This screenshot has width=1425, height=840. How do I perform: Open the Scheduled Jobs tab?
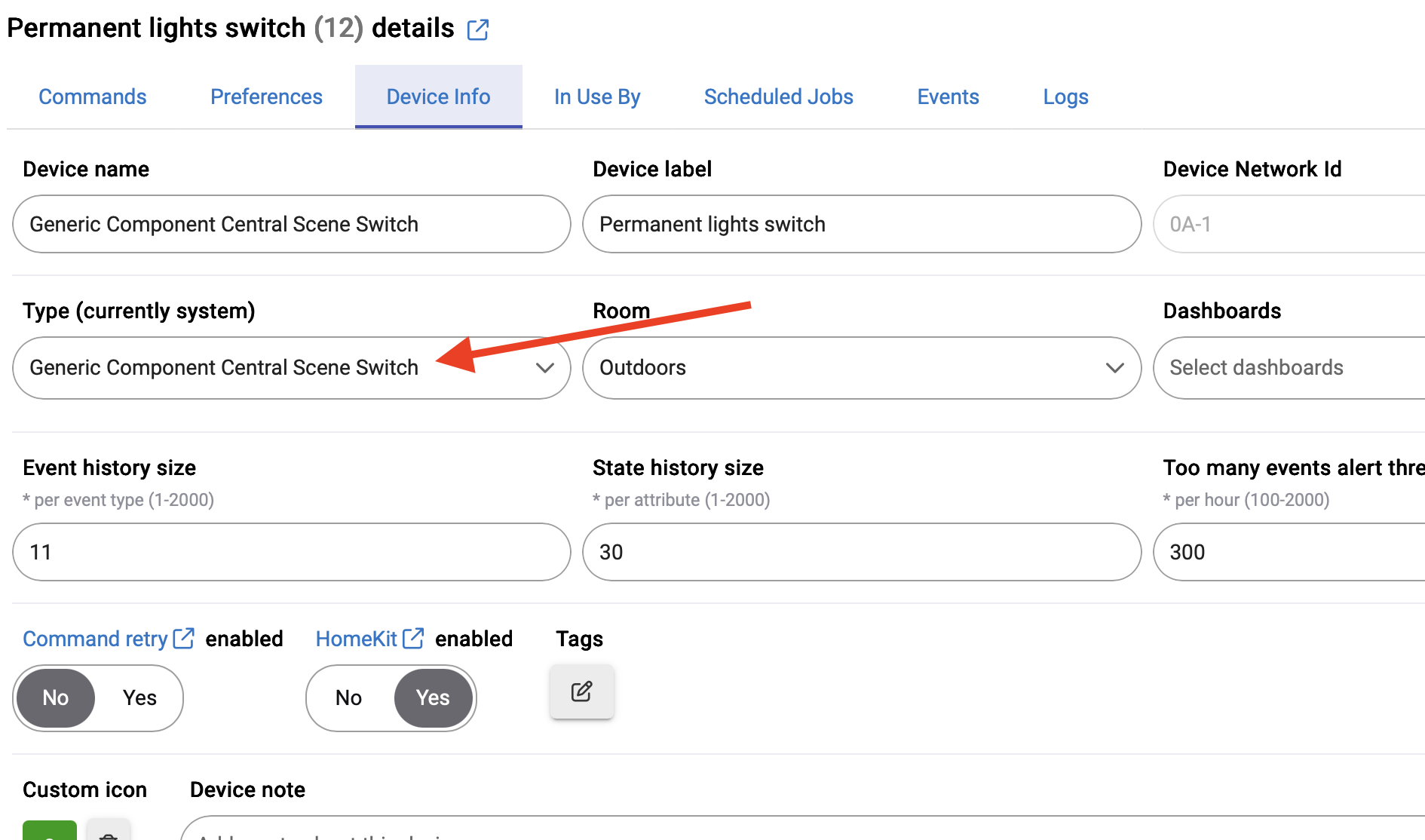point(778,97)
